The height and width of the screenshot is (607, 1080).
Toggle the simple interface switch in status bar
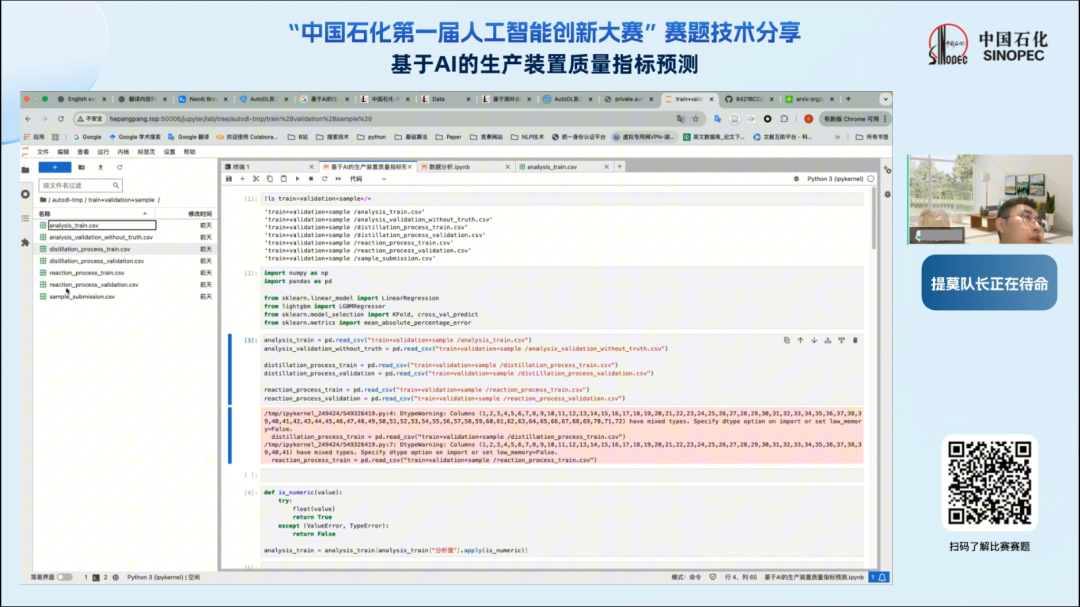pyautogui.click(x=64, y=577)
